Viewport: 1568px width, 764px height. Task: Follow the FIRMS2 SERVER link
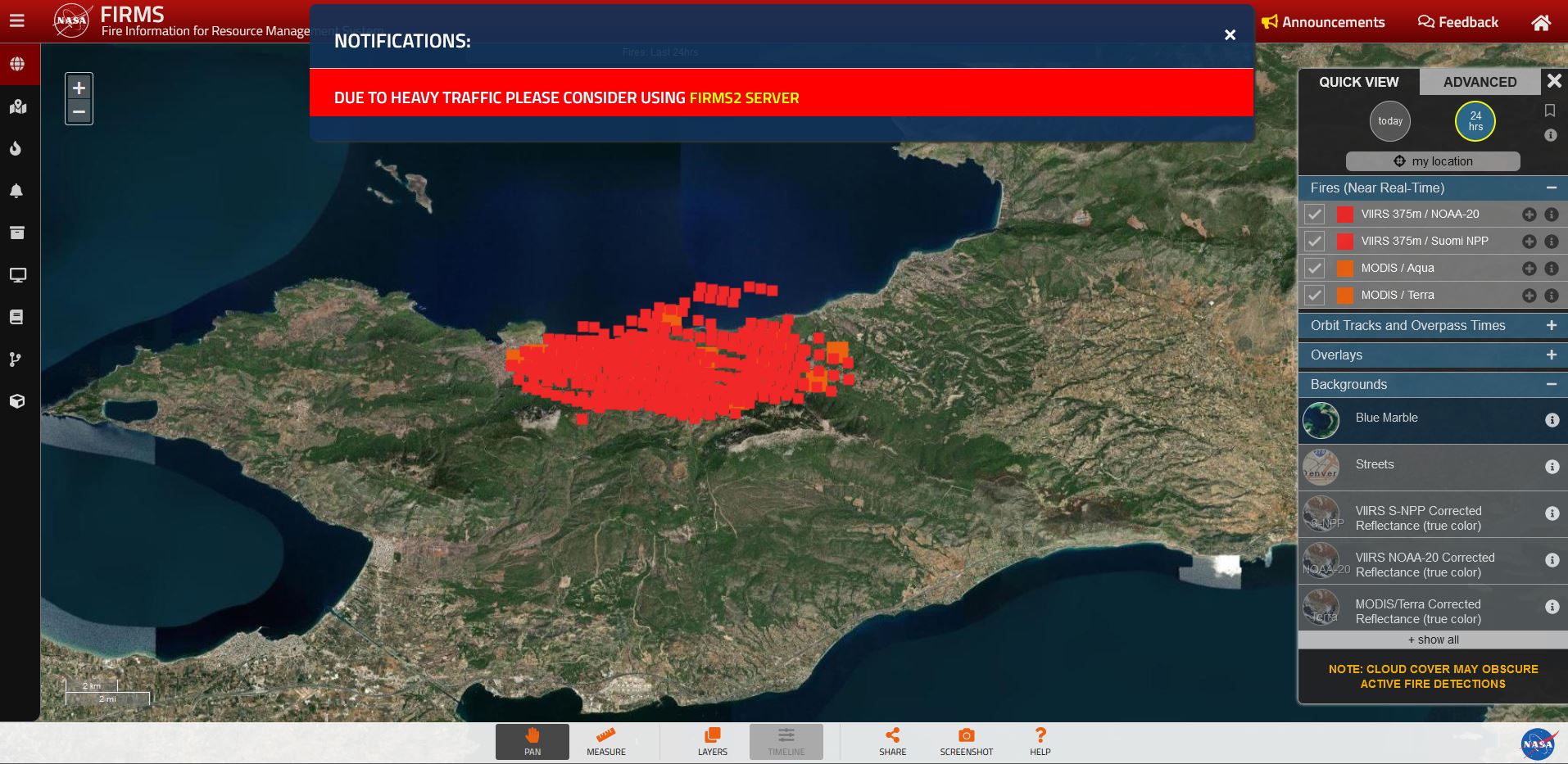(744, 98)
